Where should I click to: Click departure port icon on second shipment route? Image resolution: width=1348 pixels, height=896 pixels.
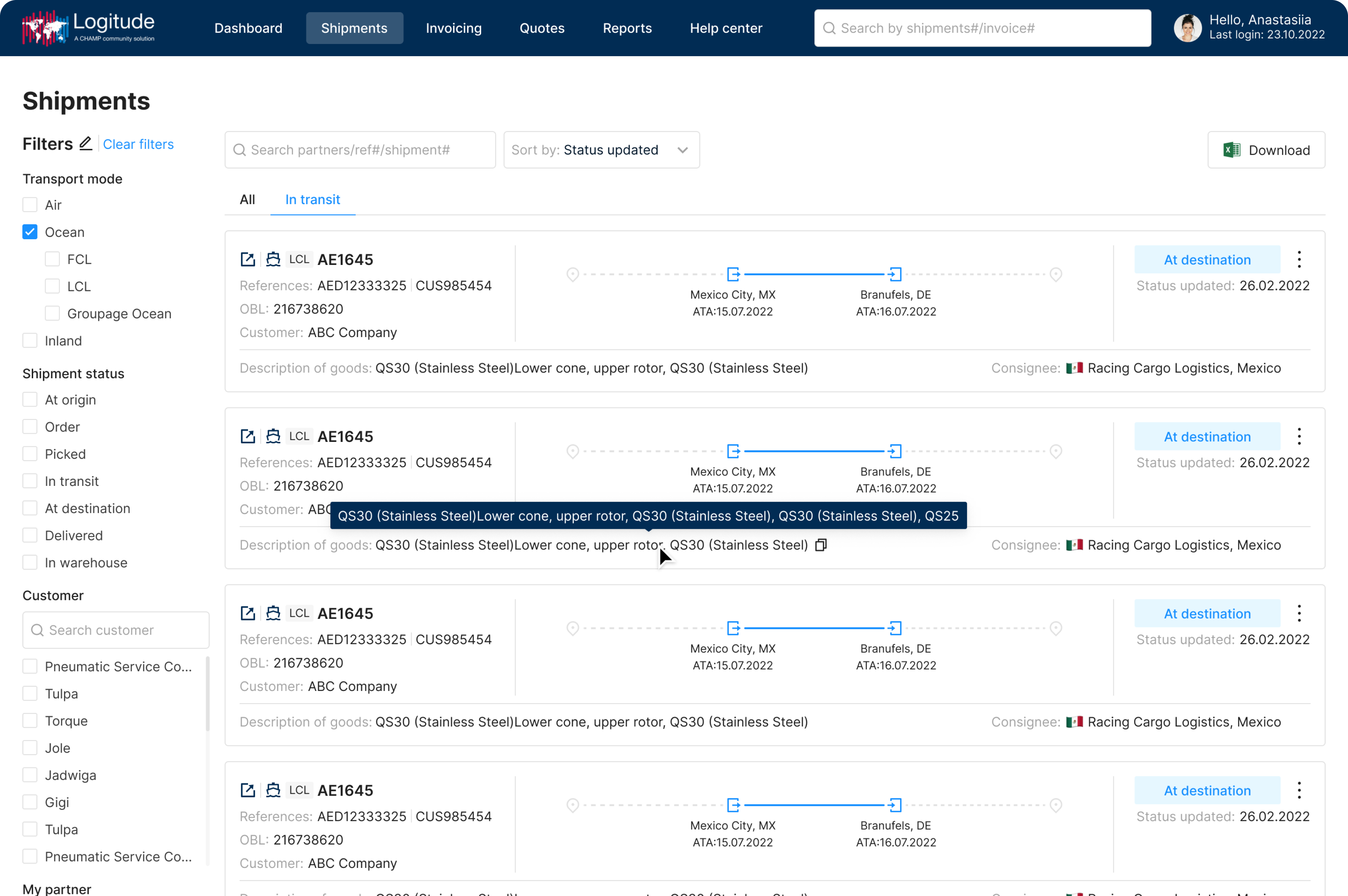point(733,451)
